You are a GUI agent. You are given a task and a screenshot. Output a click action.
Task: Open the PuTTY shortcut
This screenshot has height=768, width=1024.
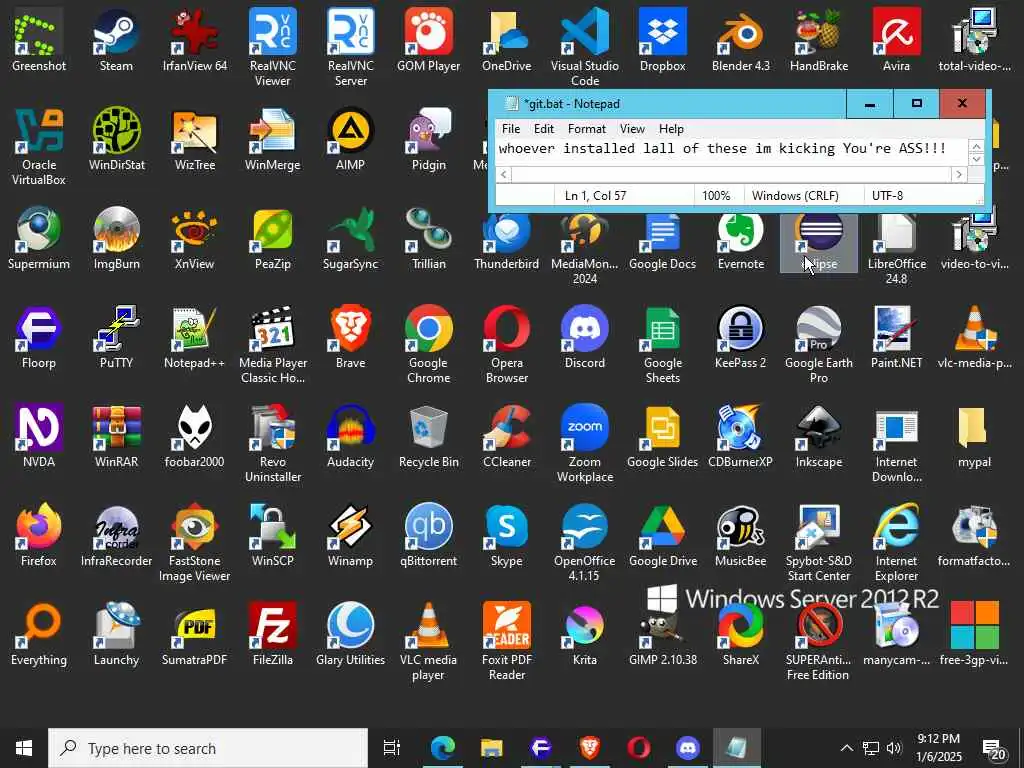[116, 337]
